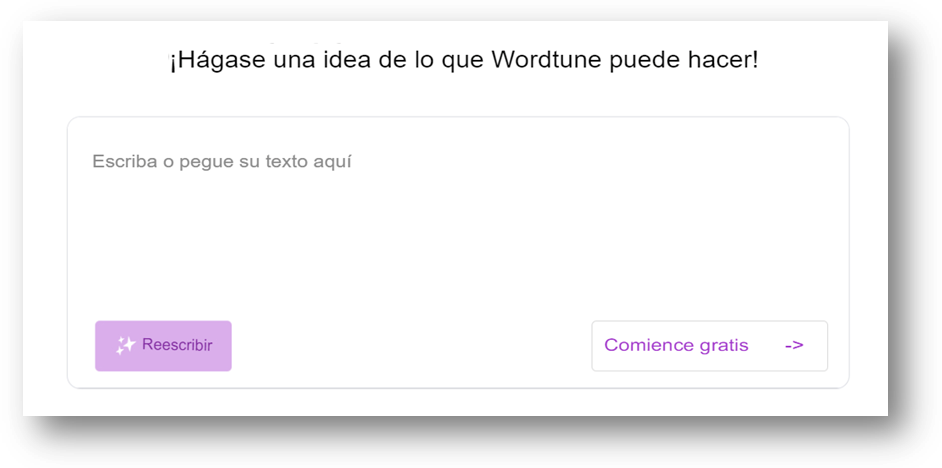Open the Comience gratis link
This screenshot has width=942, height=468.
point(710,346)
